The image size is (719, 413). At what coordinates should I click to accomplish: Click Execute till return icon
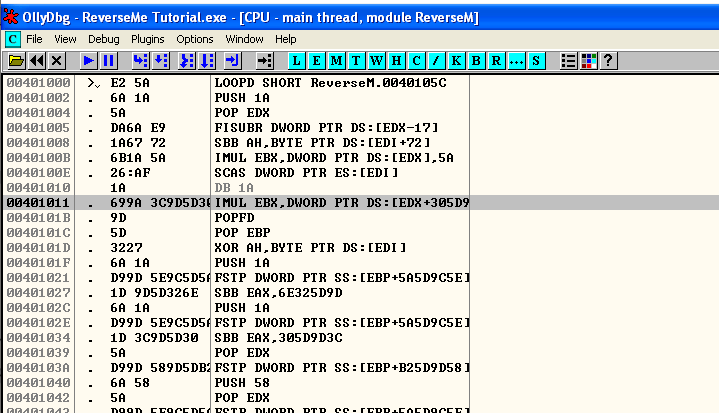(233, 61)
